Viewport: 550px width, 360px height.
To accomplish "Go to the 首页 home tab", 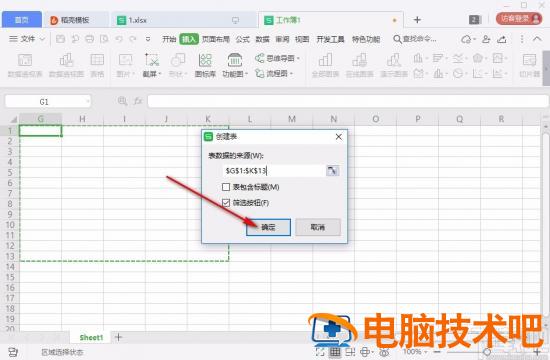I will click(22, 20).
